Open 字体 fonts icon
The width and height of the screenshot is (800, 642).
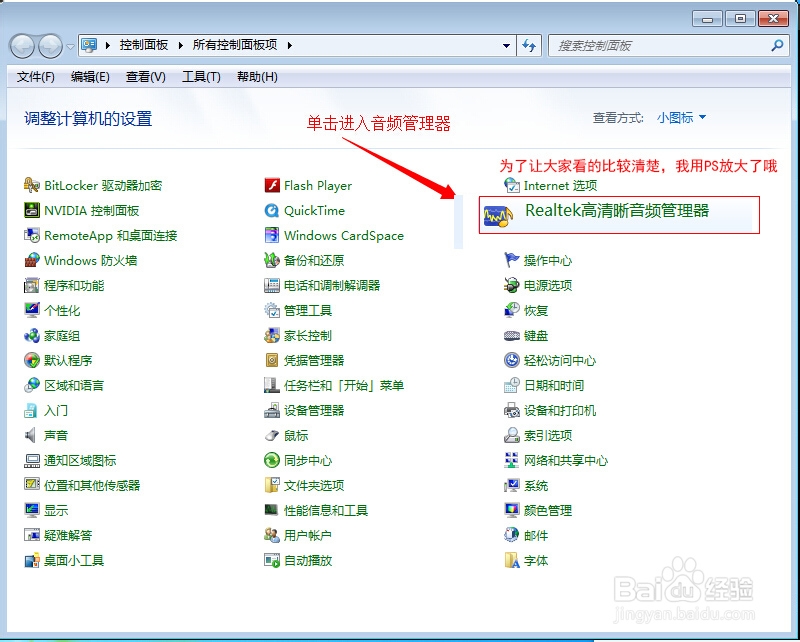[x=512, y=560]
